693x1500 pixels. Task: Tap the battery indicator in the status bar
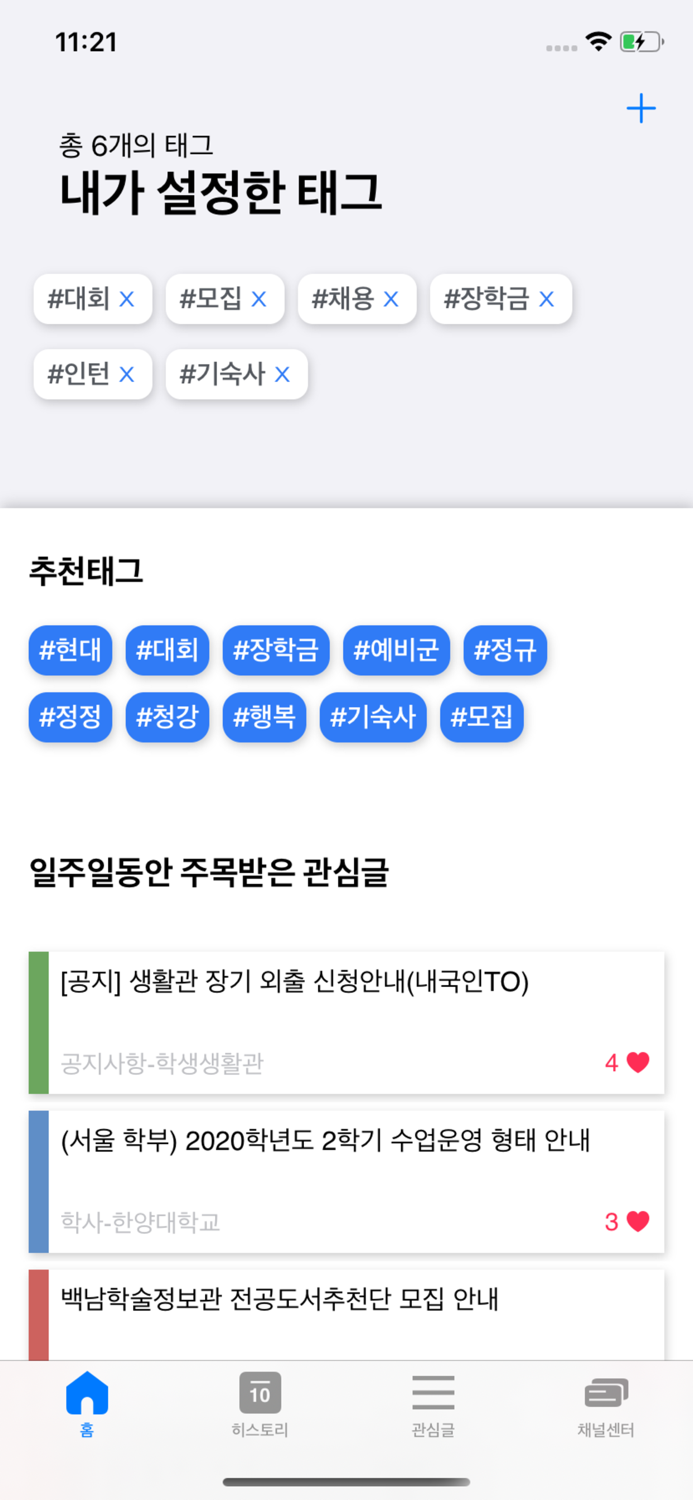(638, 42)
